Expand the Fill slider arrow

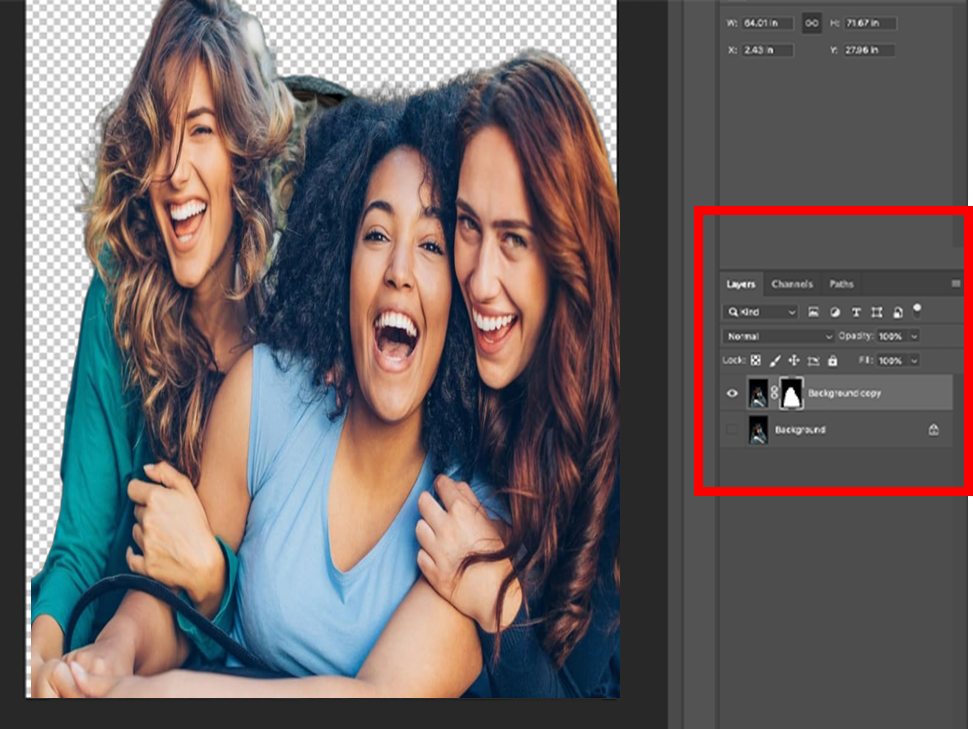point(914,360)
